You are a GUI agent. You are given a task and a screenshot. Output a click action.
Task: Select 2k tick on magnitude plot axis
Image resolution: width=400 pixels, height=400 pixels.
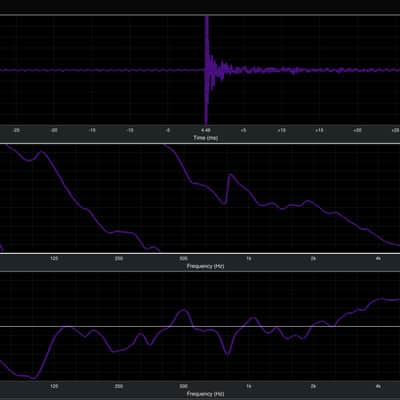(x=313, y=386)
